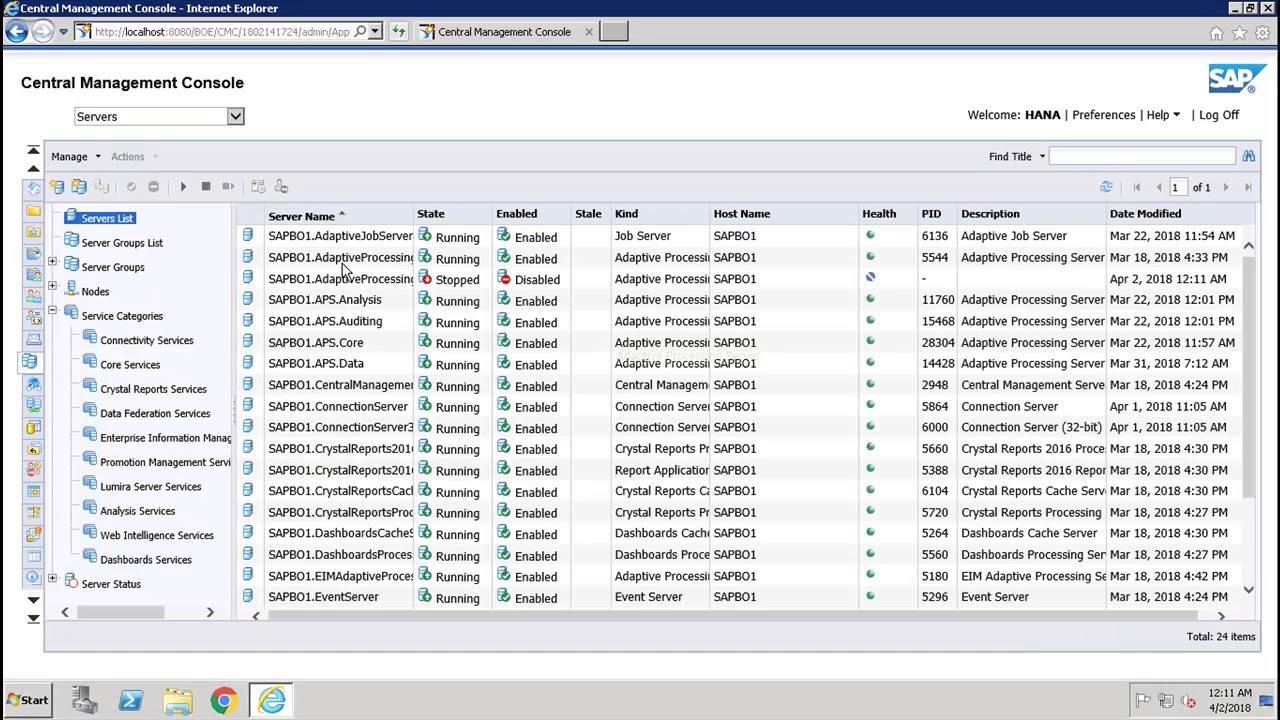Viewport: 1280px width, 720px height.
Task: Click server icon for SAPBO1.EventServer row
Action: pyautogui.click(x=248, y=597)
